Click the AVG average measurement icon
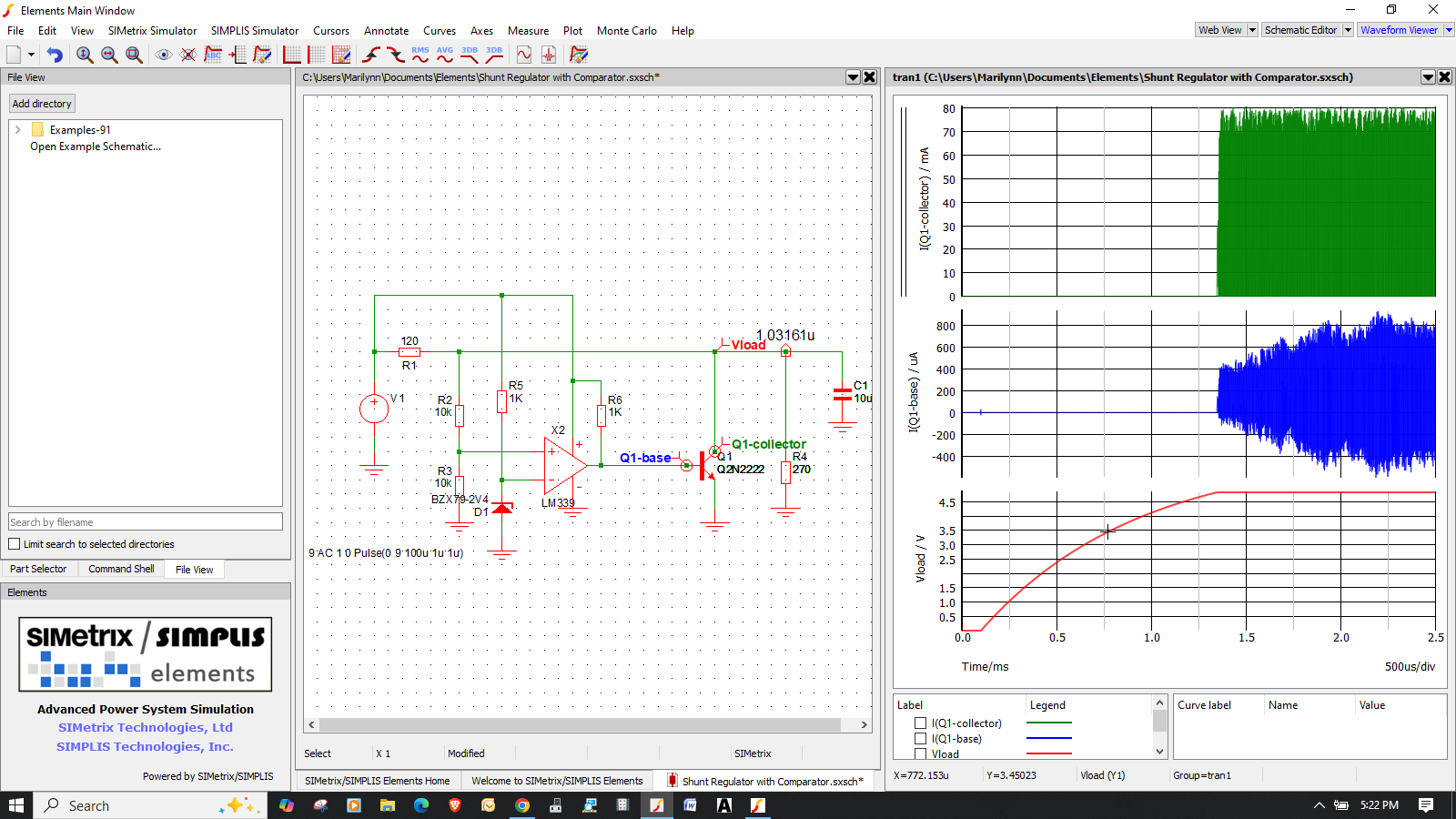This screenshot has width=1456, height=819. (445, 55)
